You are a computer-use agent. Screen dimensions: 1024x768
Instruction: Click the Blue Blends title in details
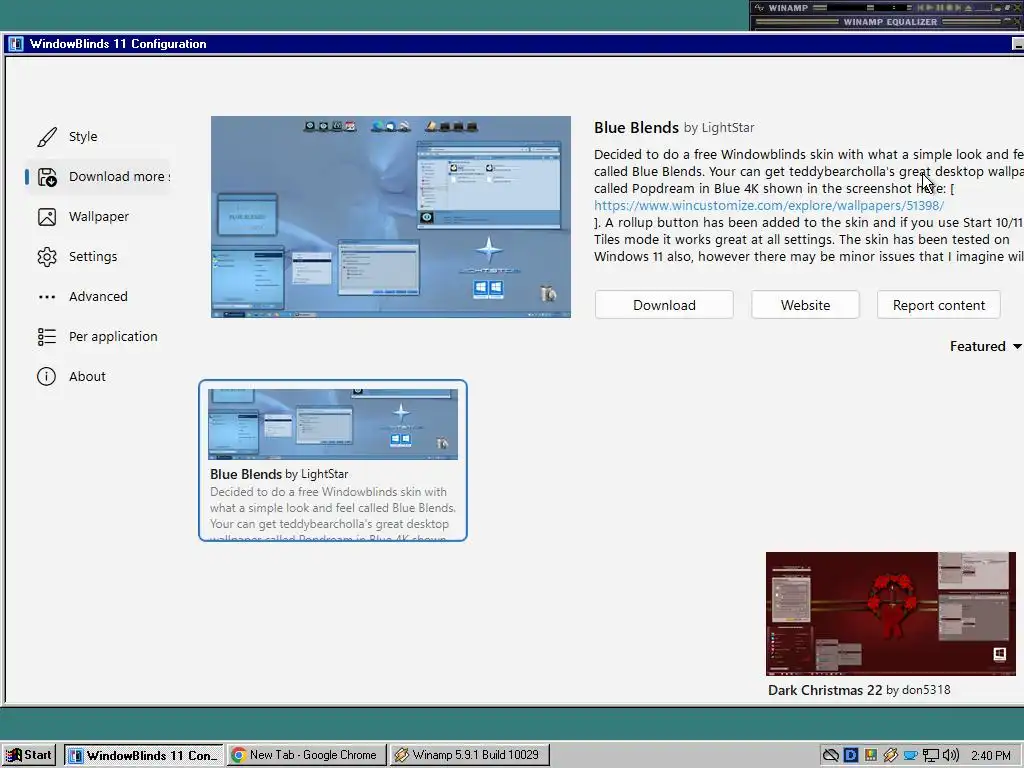point(636,127)
